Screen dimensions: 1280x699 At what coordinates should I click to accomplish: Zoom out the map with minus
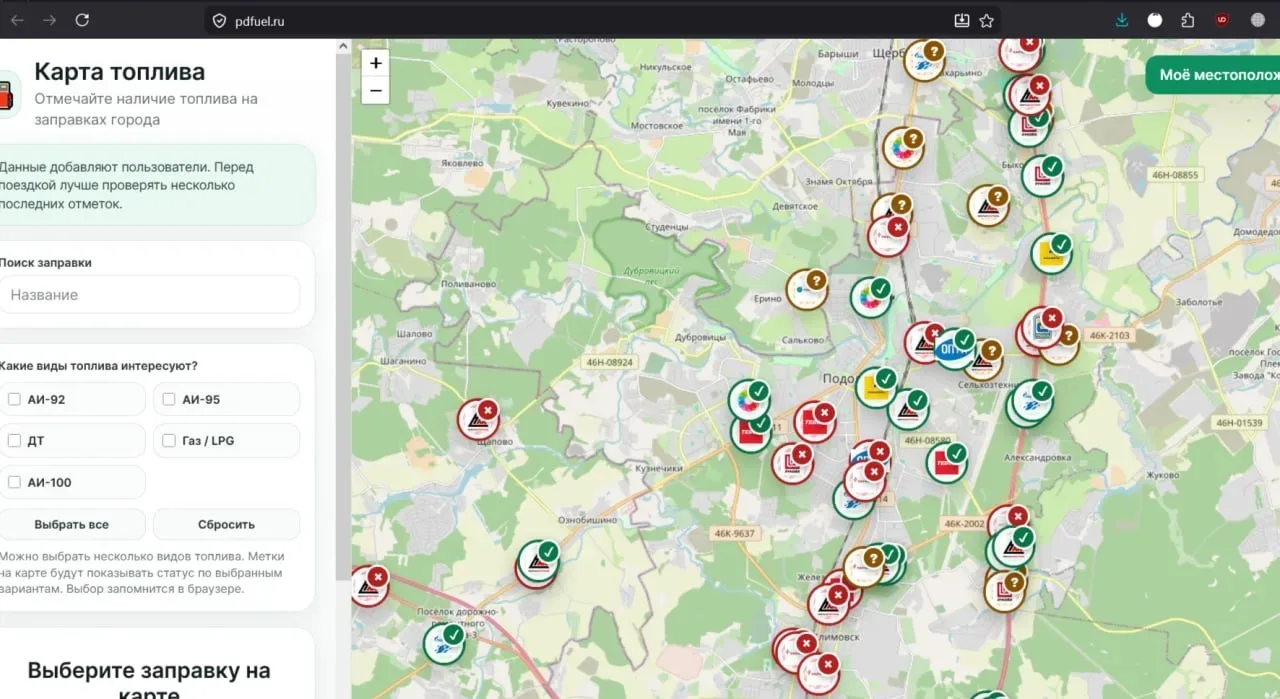(376, 90)
